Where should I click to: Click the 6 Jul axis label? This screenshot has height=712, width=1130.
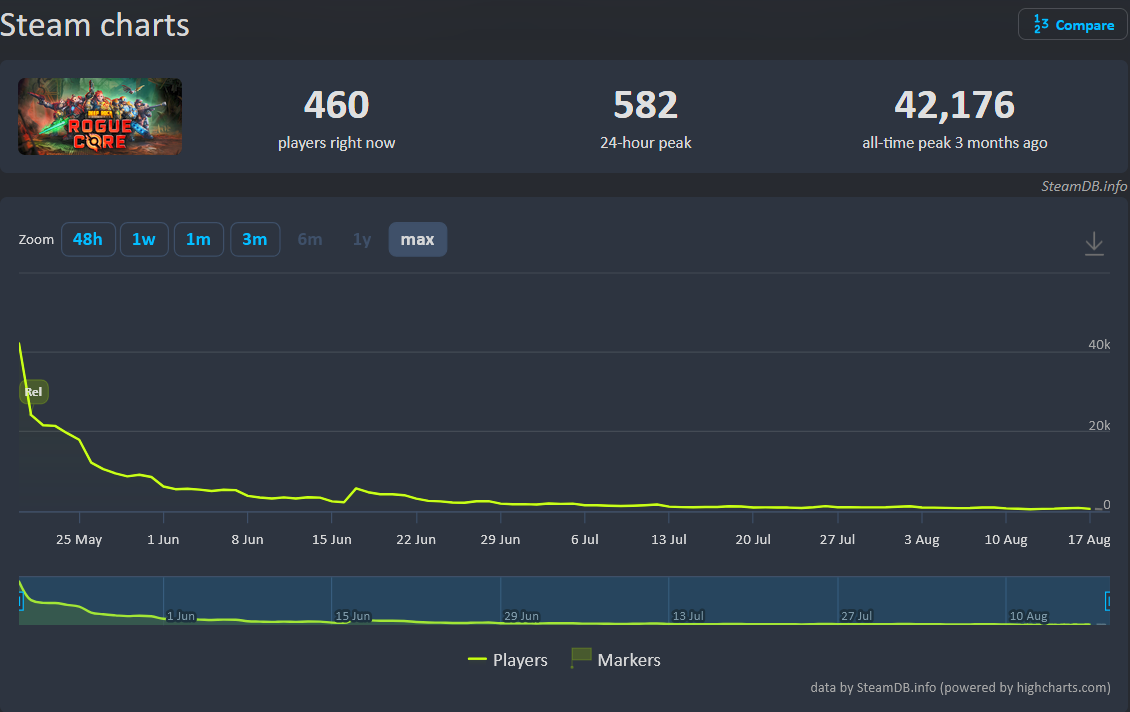coord(584,539)
